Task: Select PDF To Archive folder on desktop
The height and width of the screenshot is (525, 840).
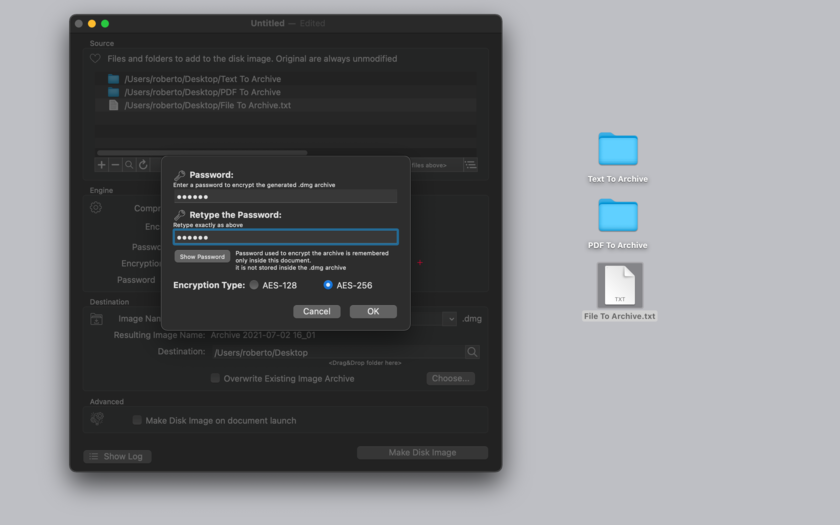Action: pyautogui.click(x=618, y=215)
